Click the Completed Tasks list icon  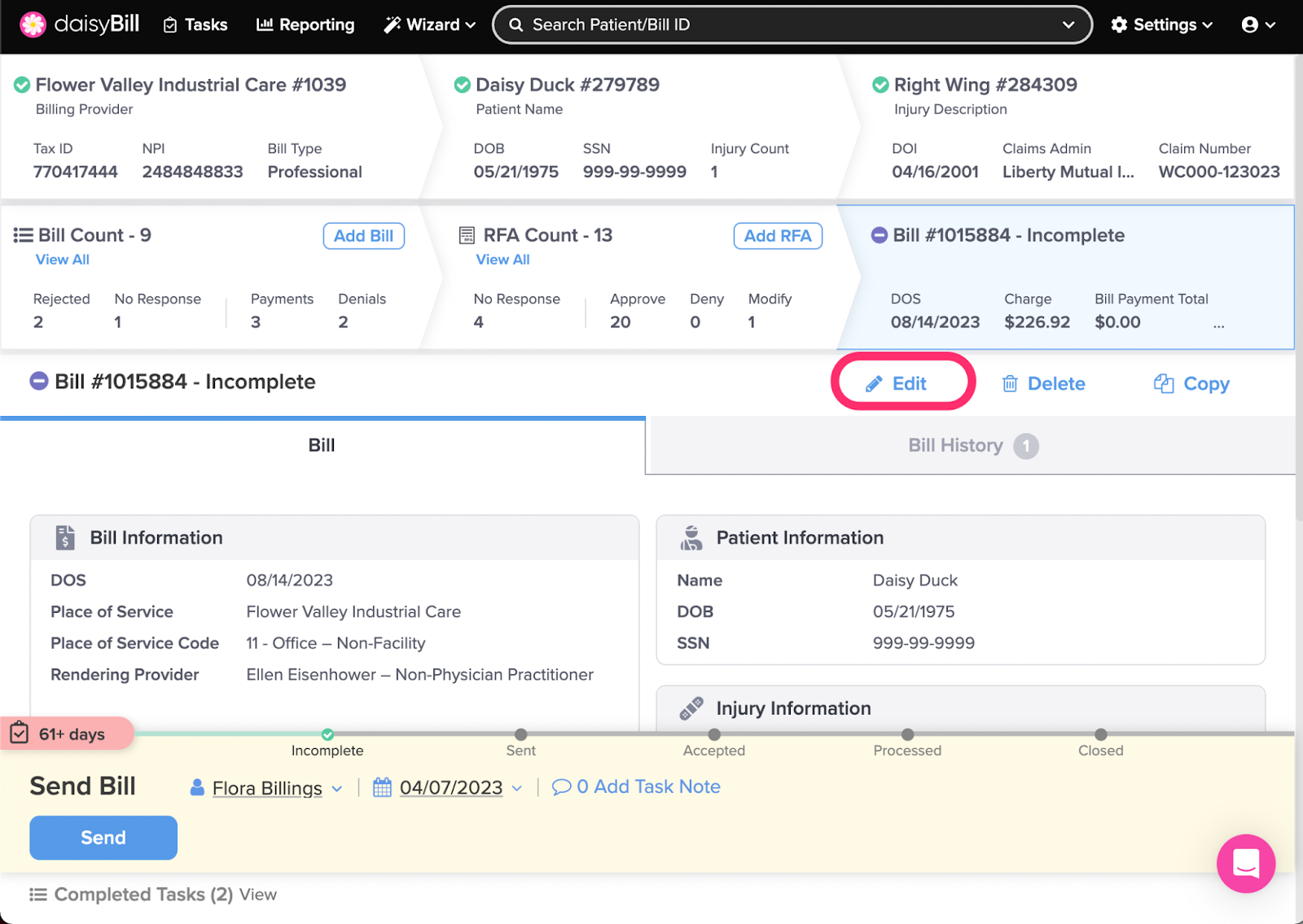[x=37, y=895]
